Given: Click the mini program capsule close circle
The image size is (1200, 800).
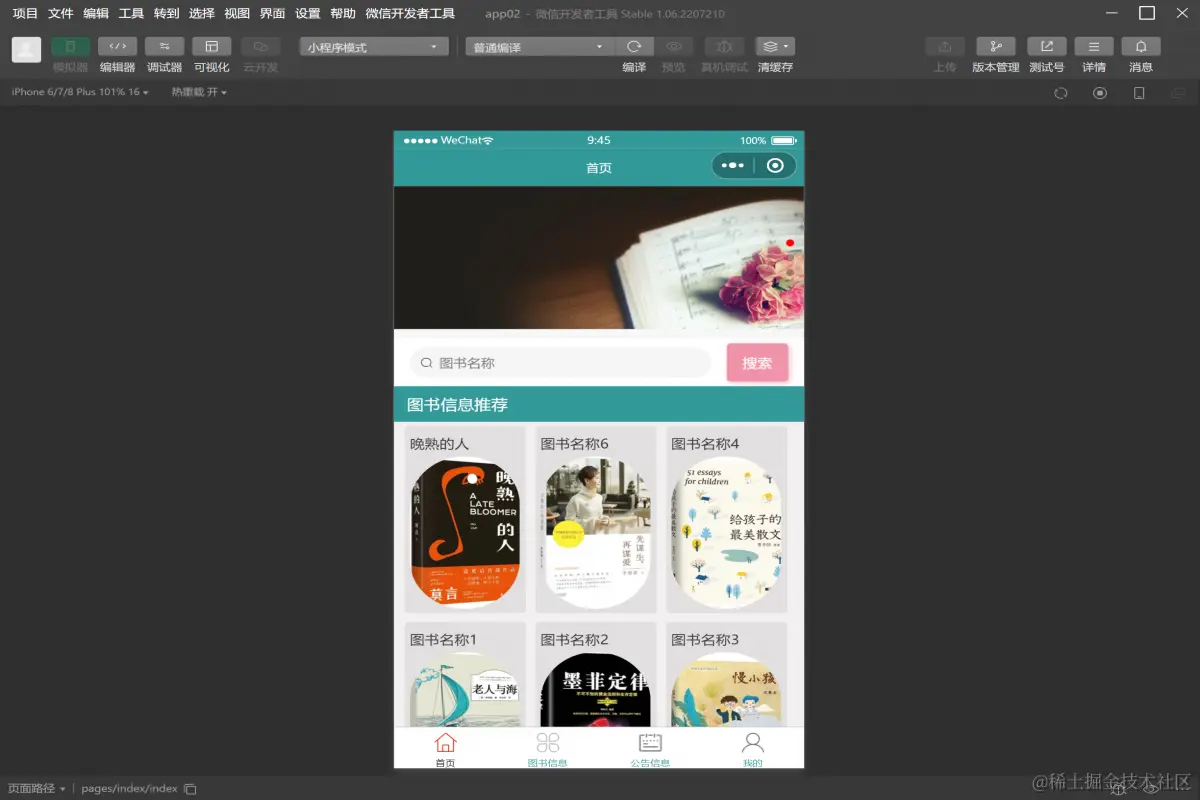Looking at the screenshot, I should point(775,166).
